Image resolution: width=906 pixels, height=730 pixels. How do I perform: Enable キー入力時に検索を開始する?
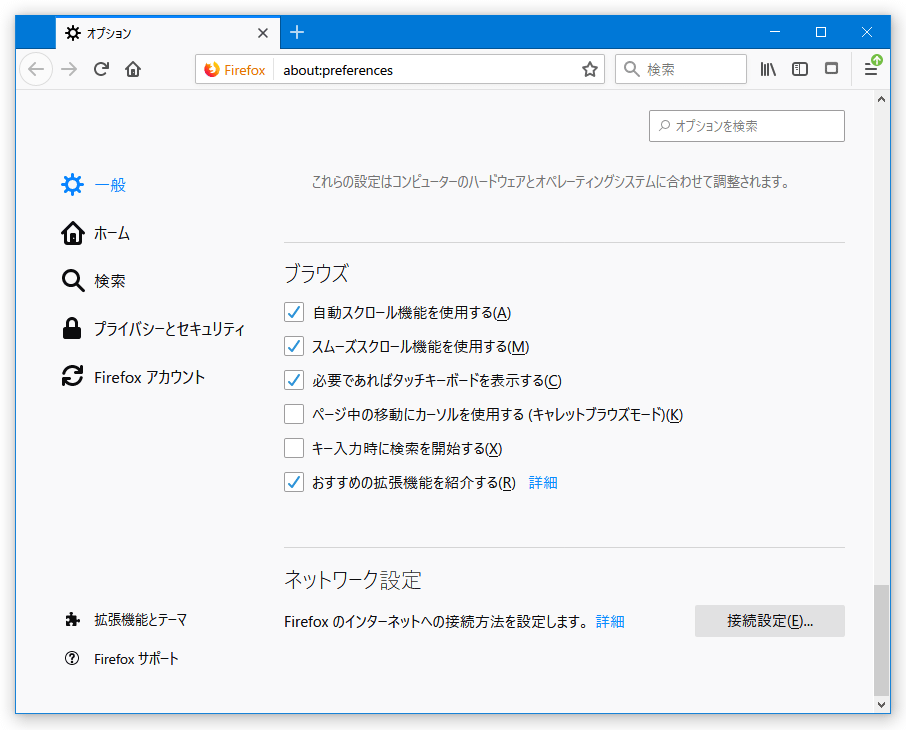click(294, 448)
